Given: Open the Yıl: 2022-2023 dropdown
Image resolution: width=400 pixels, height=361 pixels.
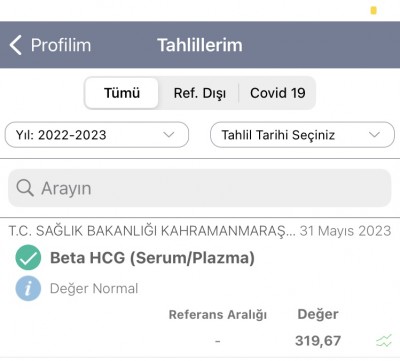Looking at the screenshot, I should click(x=97, y=135).
